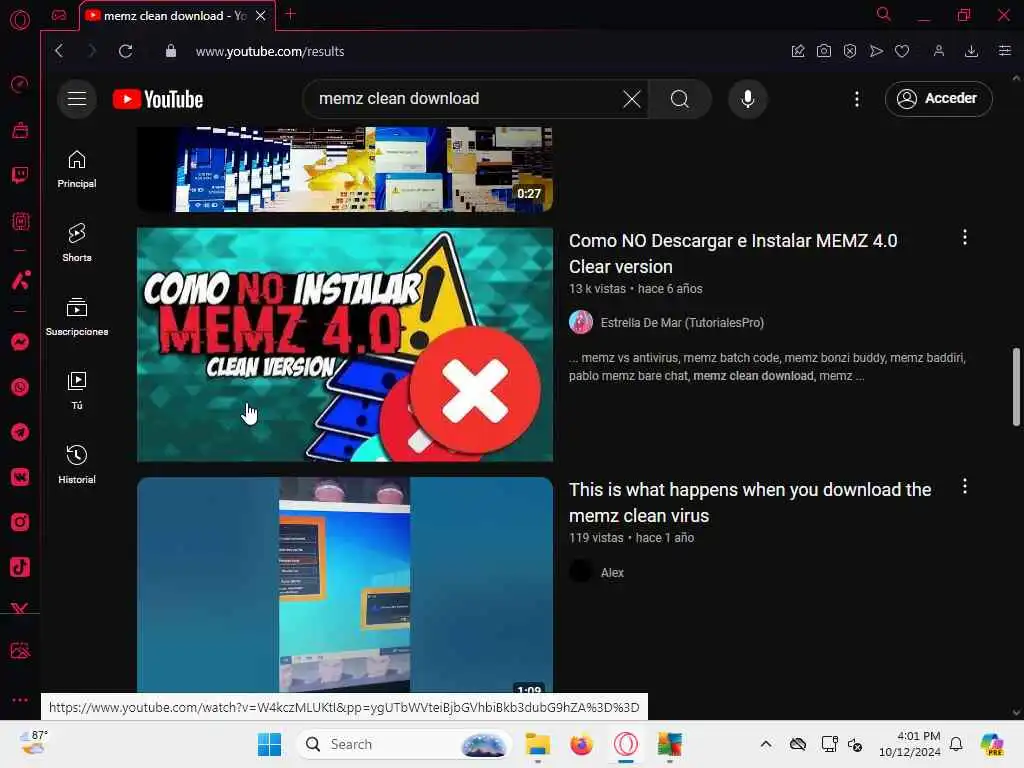The width and height of the screenshot is (1024, 768).
Task: View site security lock icon
Action: point(170,51)
